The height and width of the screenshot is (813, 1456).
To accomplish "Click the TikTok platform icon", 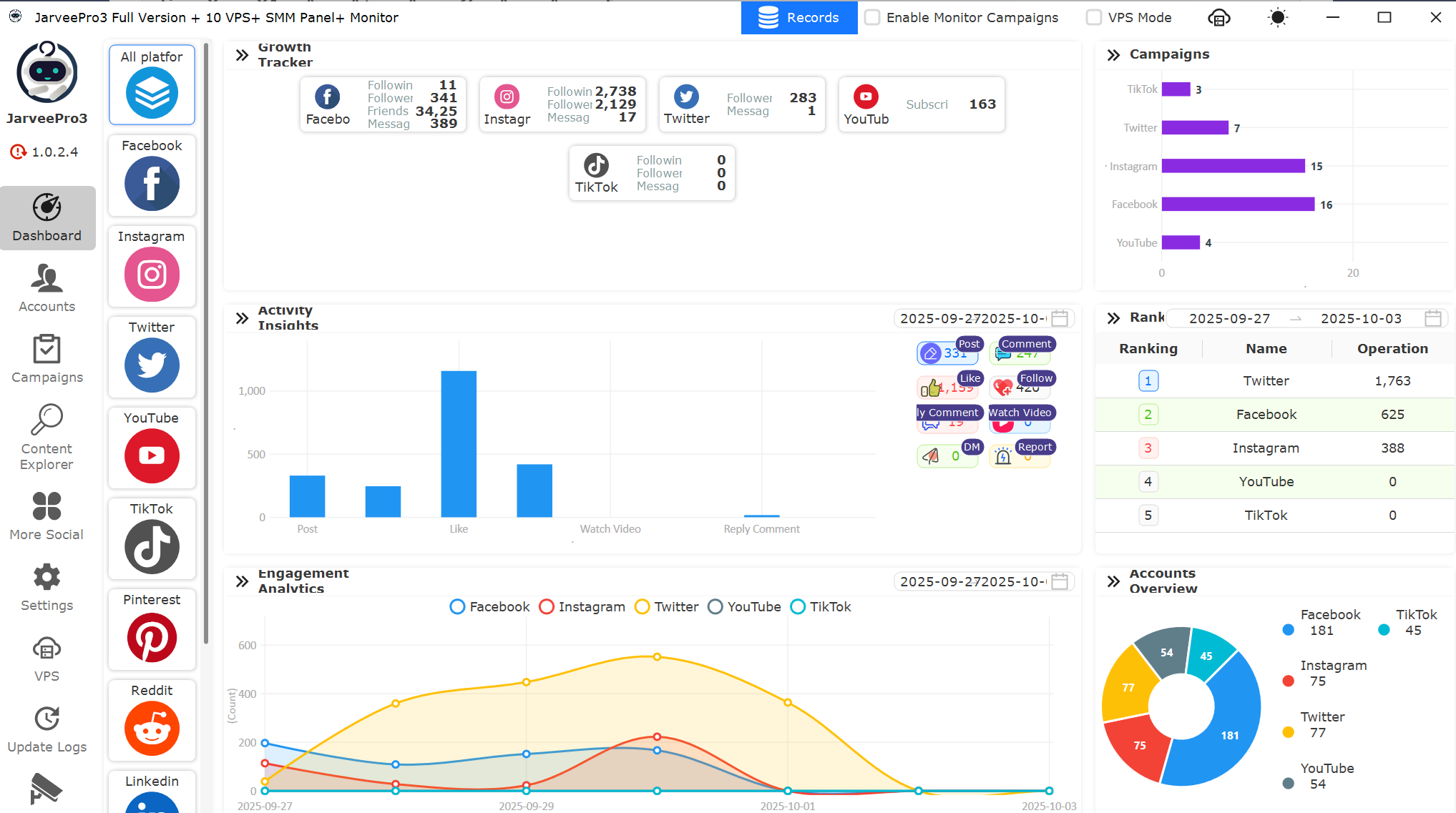I will tap(152, 546).
